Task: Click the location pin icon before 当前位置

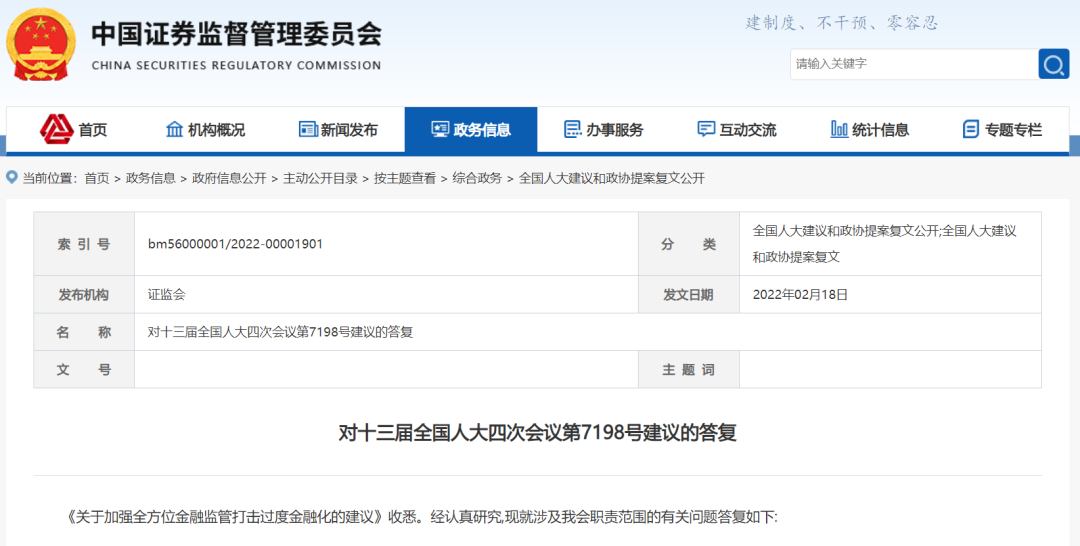Action: tap(12, 178)
